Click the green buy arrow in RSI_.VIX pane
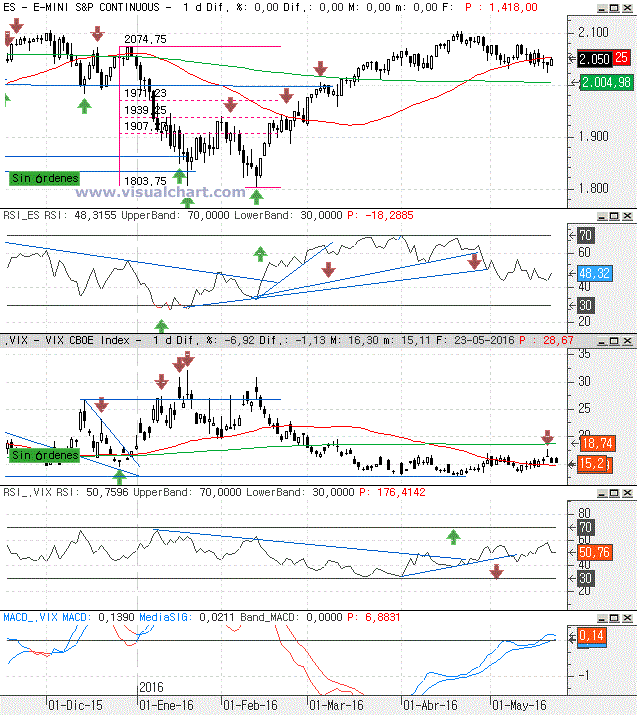 (453, 537)
